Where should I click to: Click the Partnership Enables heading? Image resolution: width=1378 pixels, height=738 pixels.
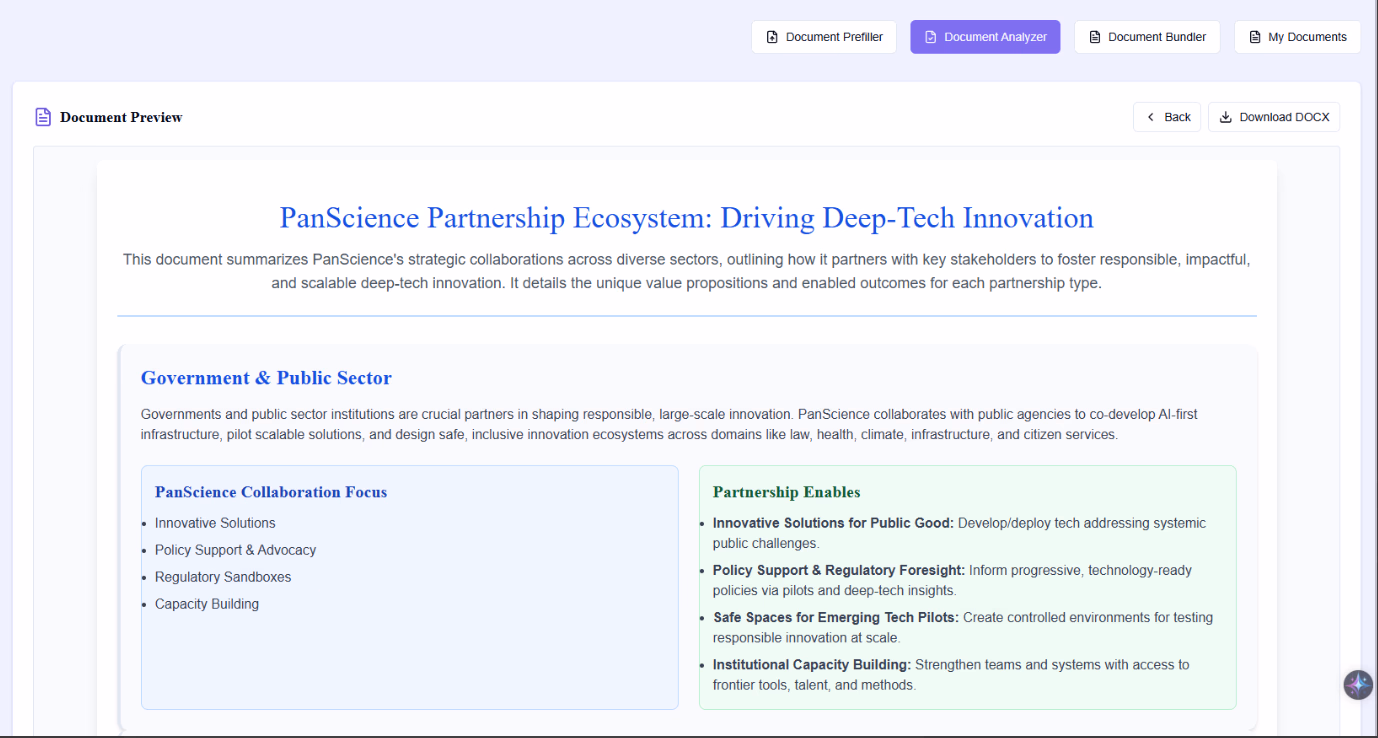(786, 492)
